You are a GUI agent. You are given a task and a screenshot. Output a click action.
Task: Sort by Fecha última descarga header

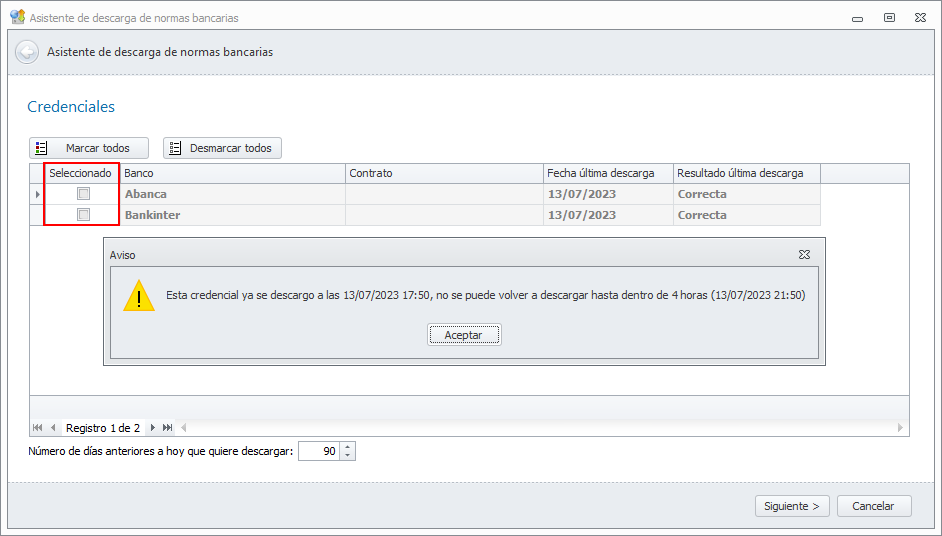click(x=608, y=173)
